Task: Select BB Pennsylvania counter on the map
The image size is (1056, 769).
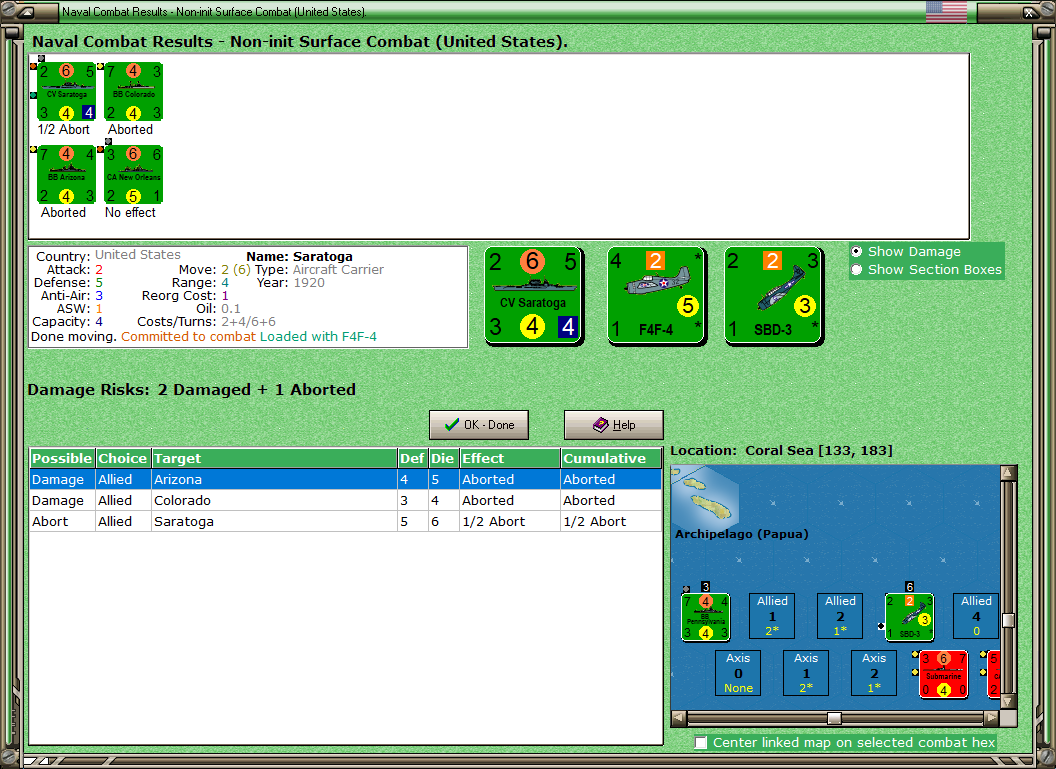Action: pyautogui.click(x=705, y=617)
